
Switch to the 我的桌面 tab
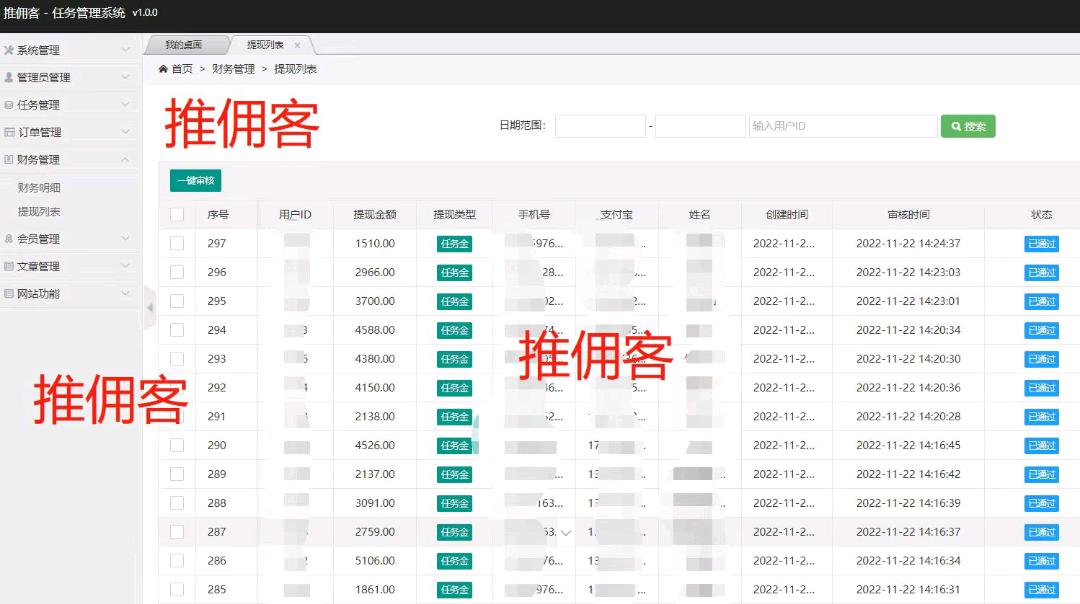coord(184,45)
